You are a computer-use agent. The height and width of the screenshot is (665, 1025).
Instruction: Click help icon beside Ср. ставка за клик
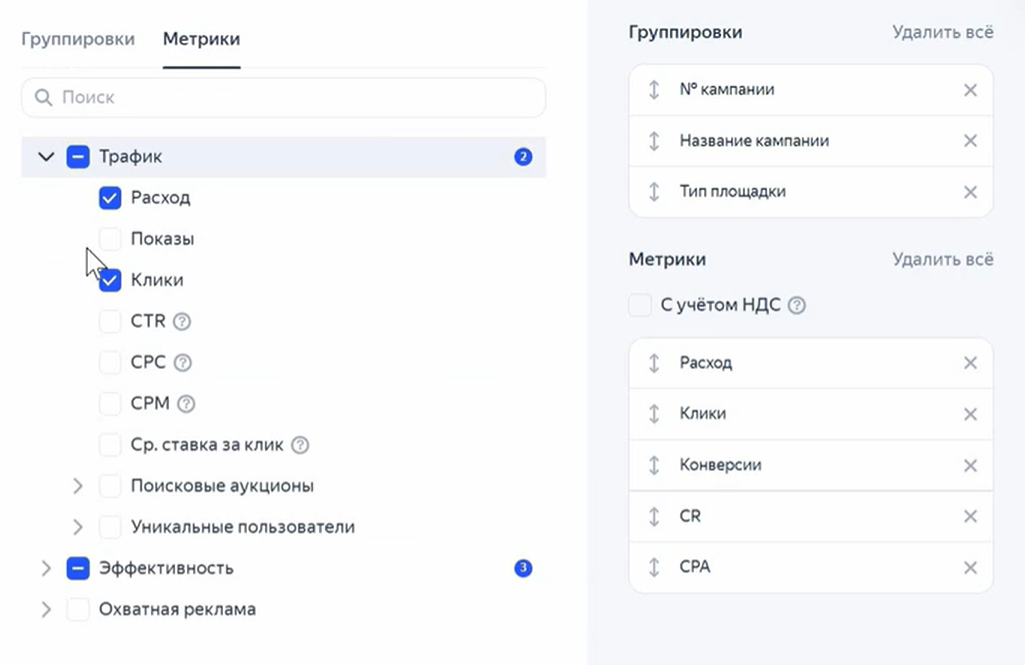300,445
